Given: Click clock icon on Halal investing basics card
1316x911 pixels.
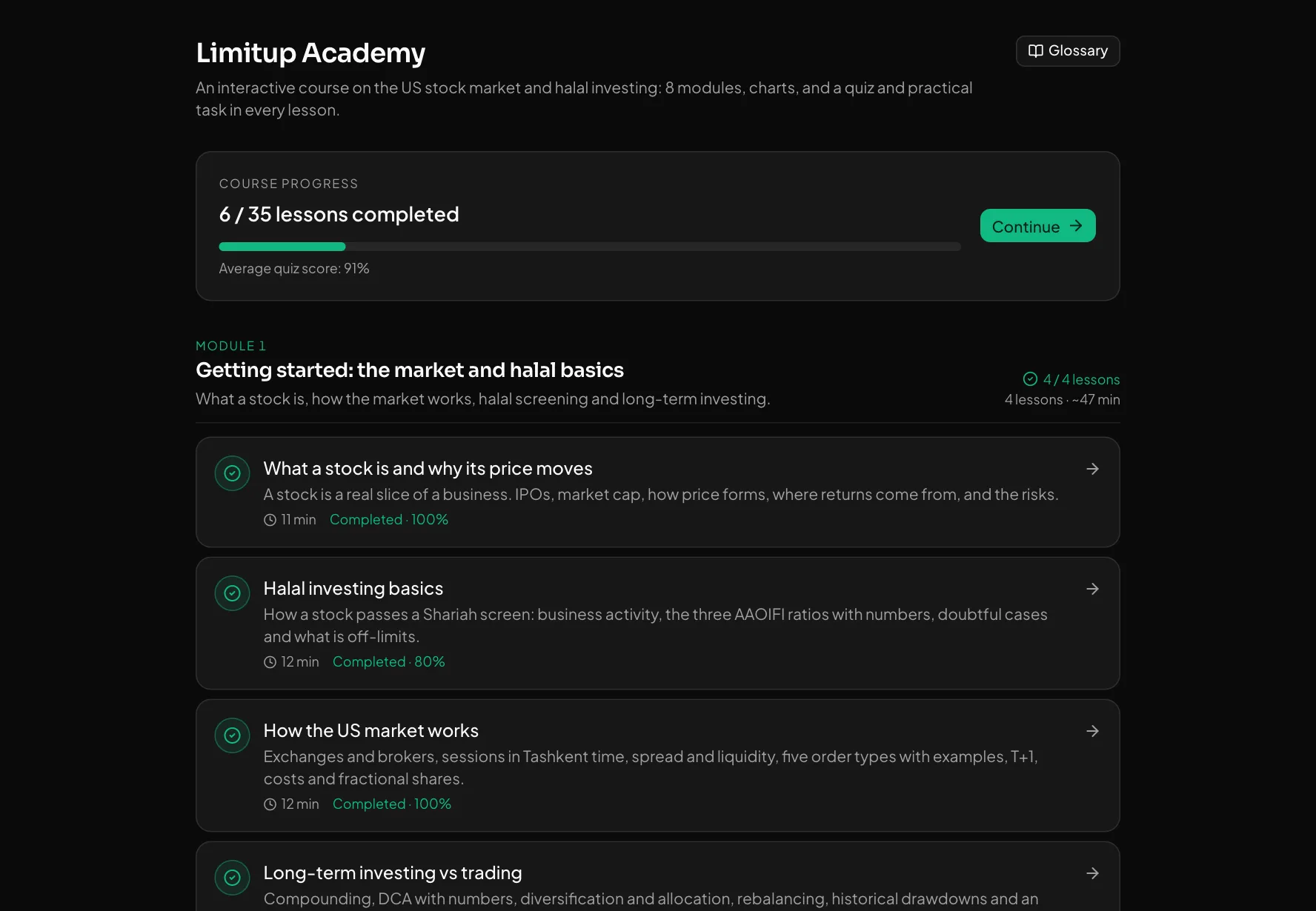Looking at the screenshot, I should click(270, 662).
